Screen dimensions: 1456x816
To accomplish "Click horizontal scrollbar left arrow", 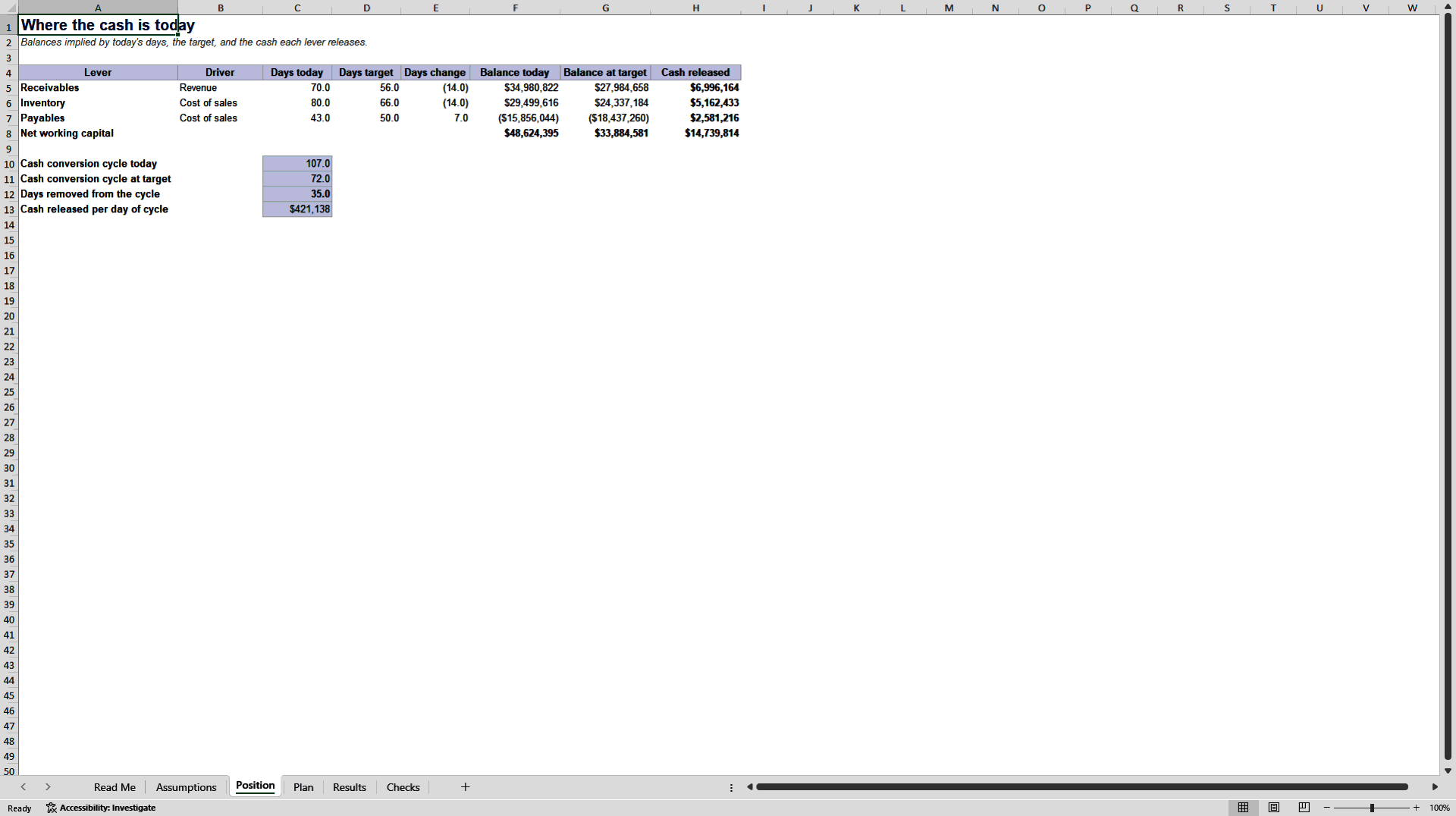I will point(749,787).
